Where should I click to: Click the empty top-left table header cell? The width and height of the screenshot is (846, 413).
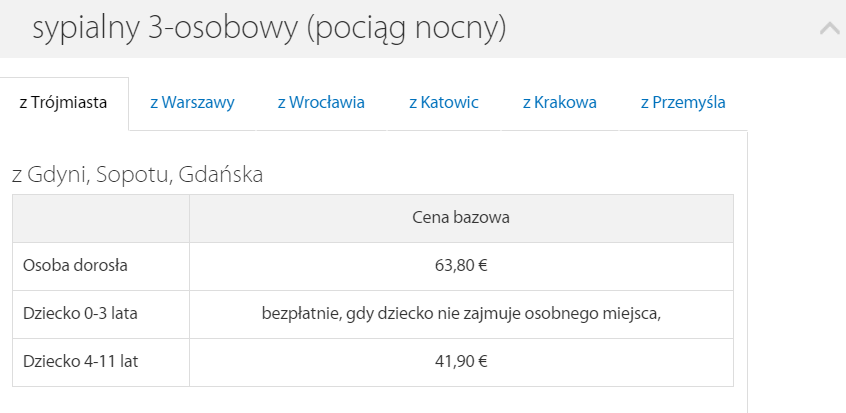(100, 218)
